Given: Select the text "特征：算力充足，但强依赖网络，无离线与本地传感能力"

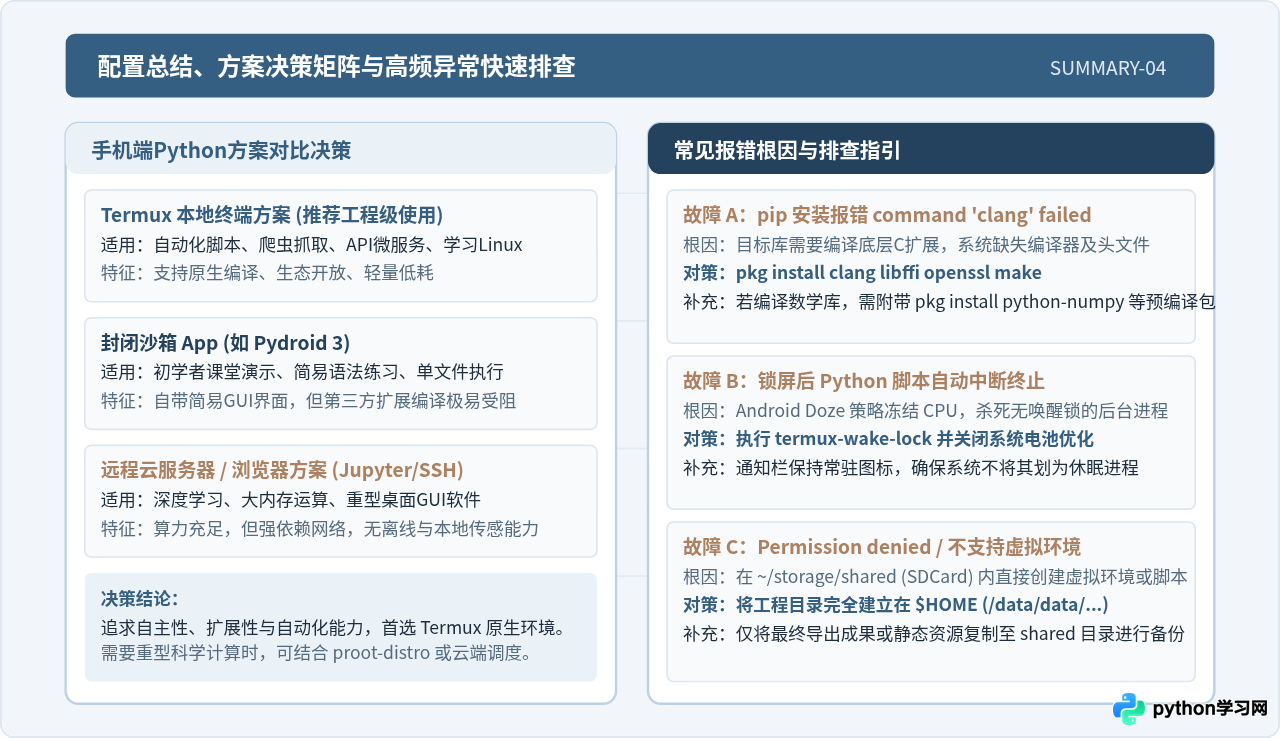Looking at the screenshot, I should 320,528.
